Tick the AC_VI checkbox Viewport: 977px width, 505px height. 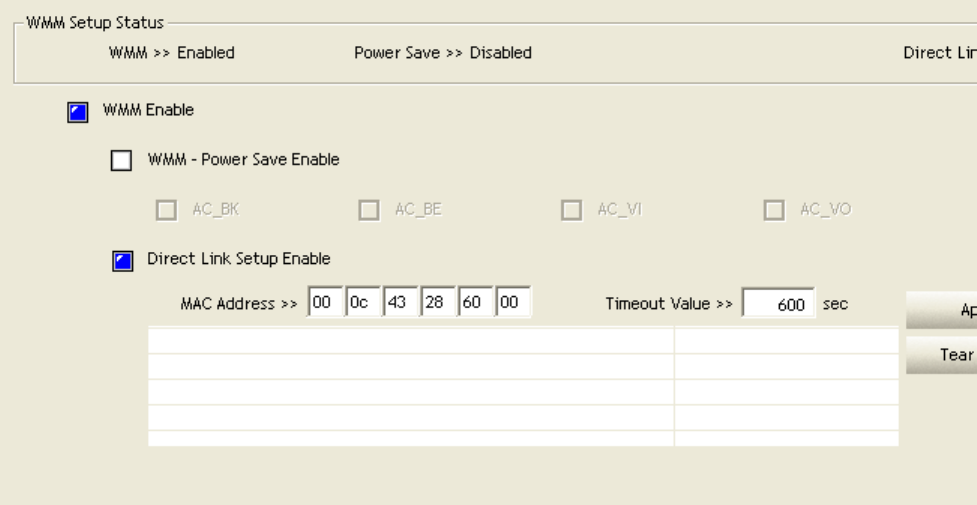(572, 210)
